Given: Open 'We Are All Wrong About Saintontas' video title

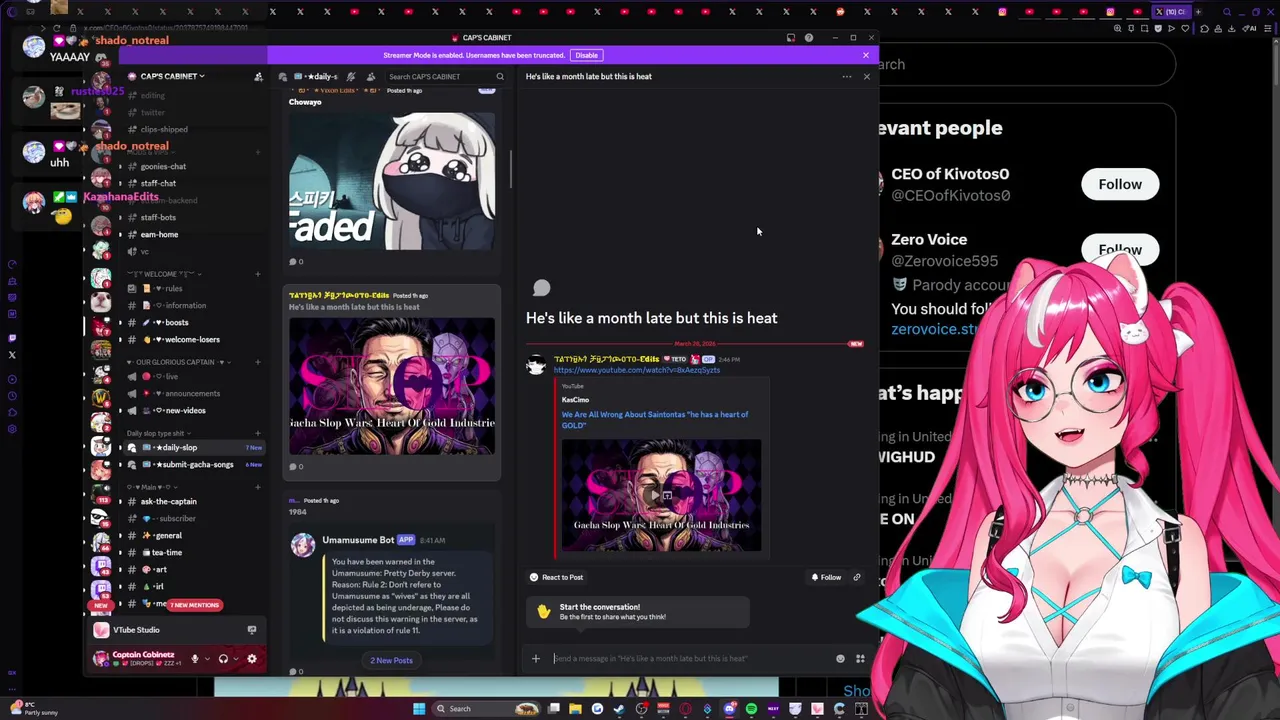Looking at the screenshot, I should [x=655, y=419].
